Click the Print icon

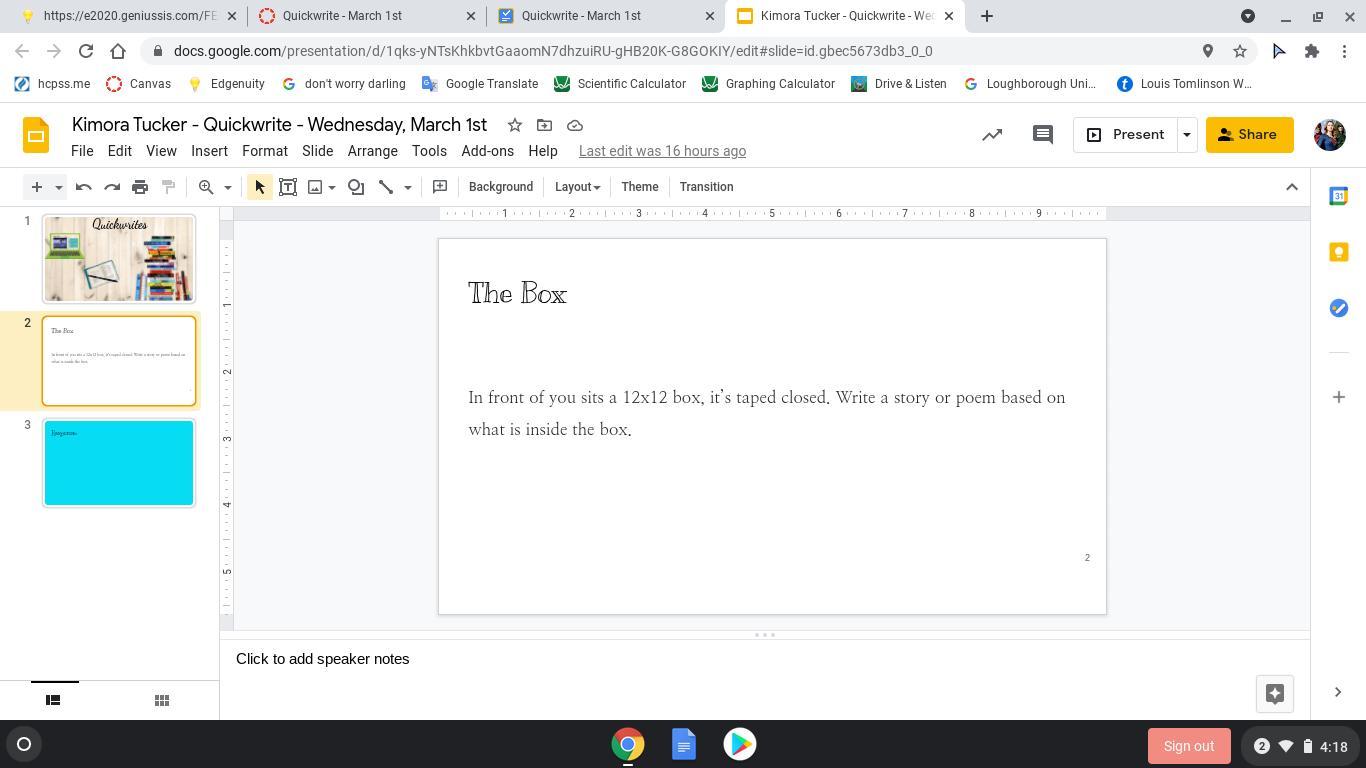[x=140, y=187]
